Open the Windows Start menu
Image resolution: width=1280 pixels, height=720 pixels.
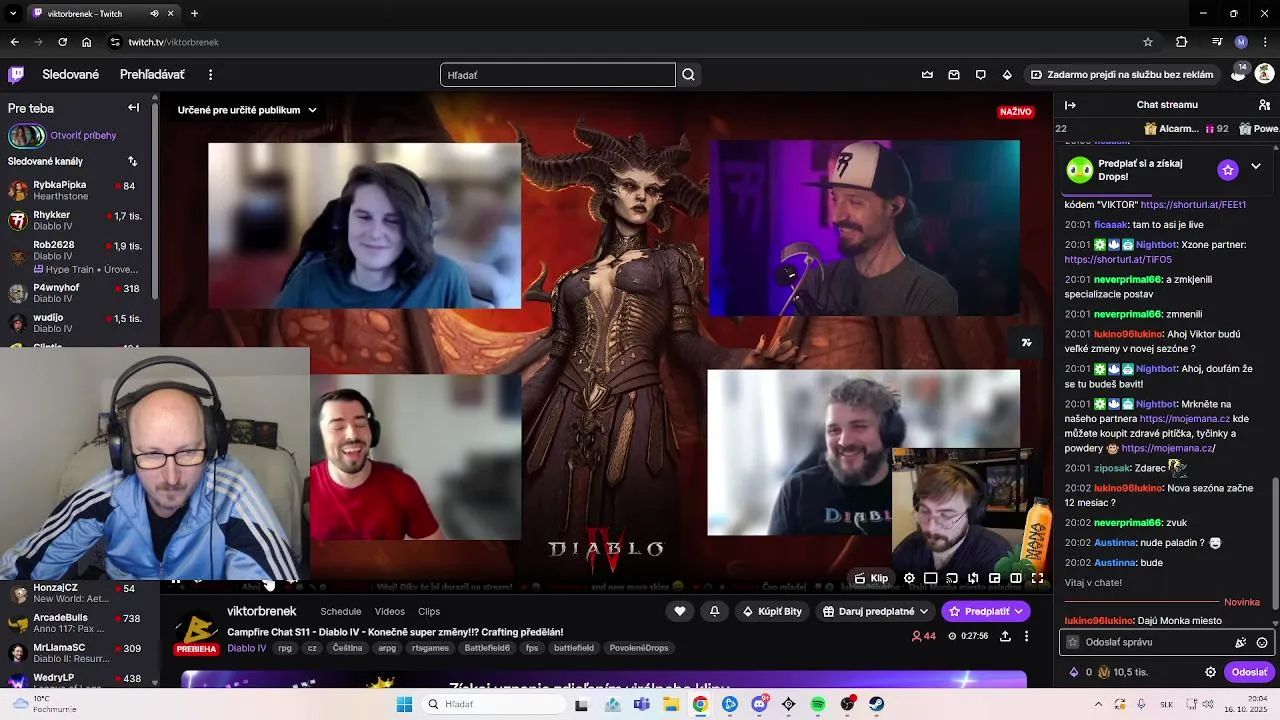pos(404,704)
